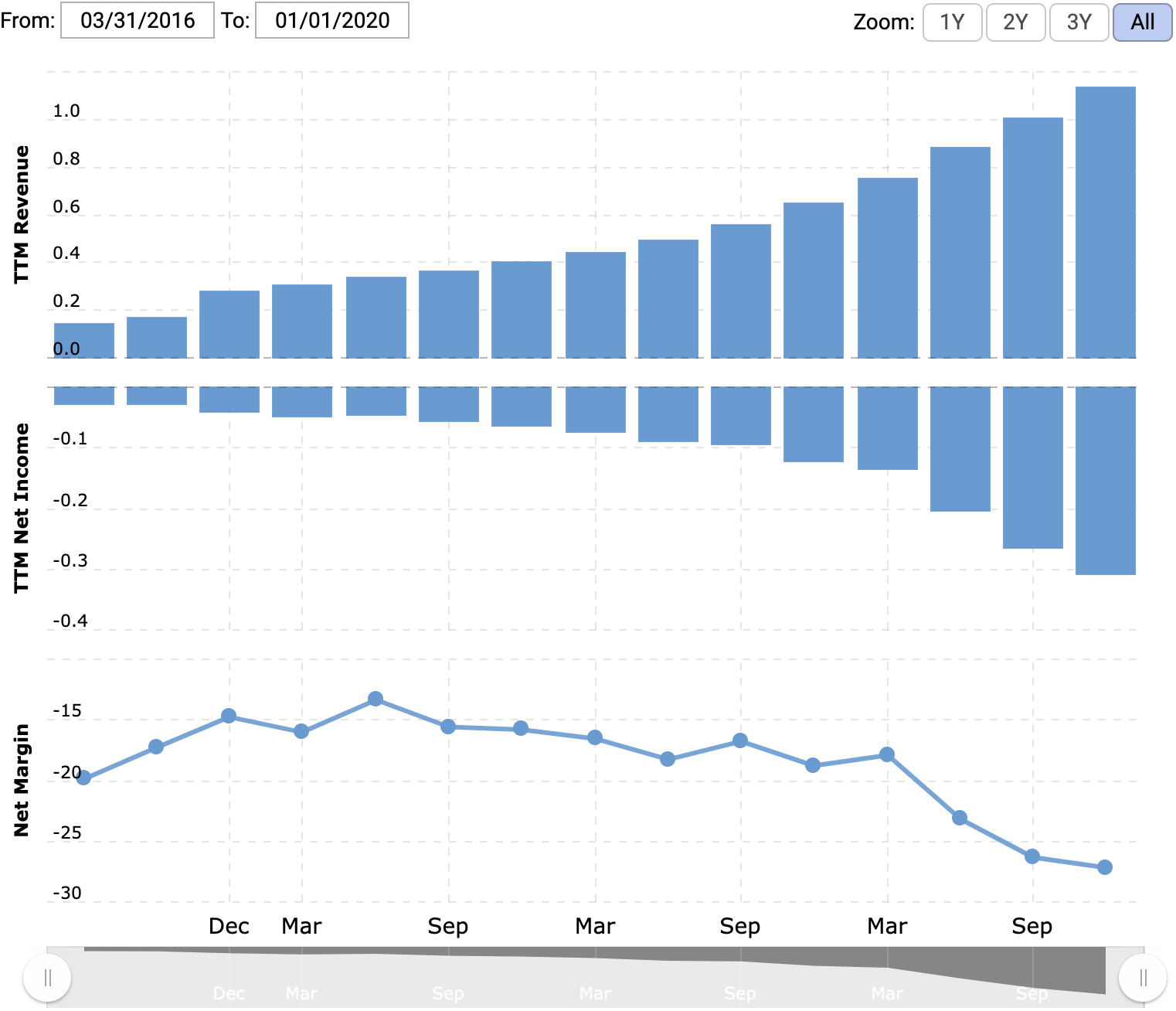Click the 'Dec' x-axis label
Viewport: 1176px width, 1011px height.
[229, 926]
